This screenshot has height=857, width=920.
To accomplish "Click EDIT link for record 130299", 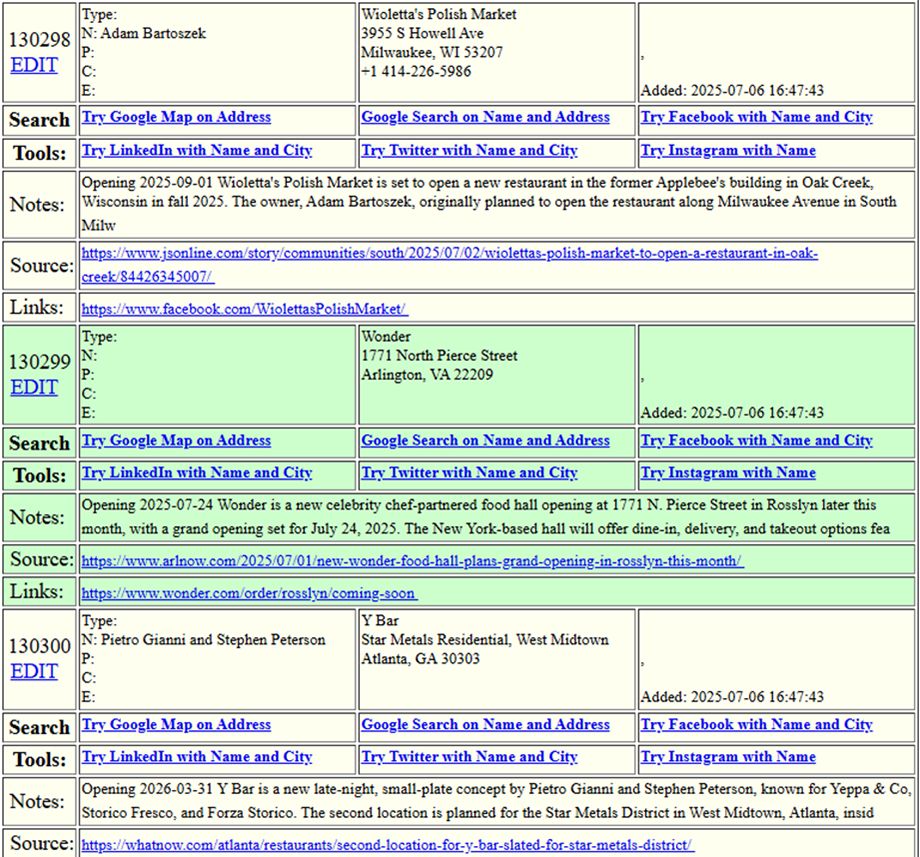I will [34, 388].
